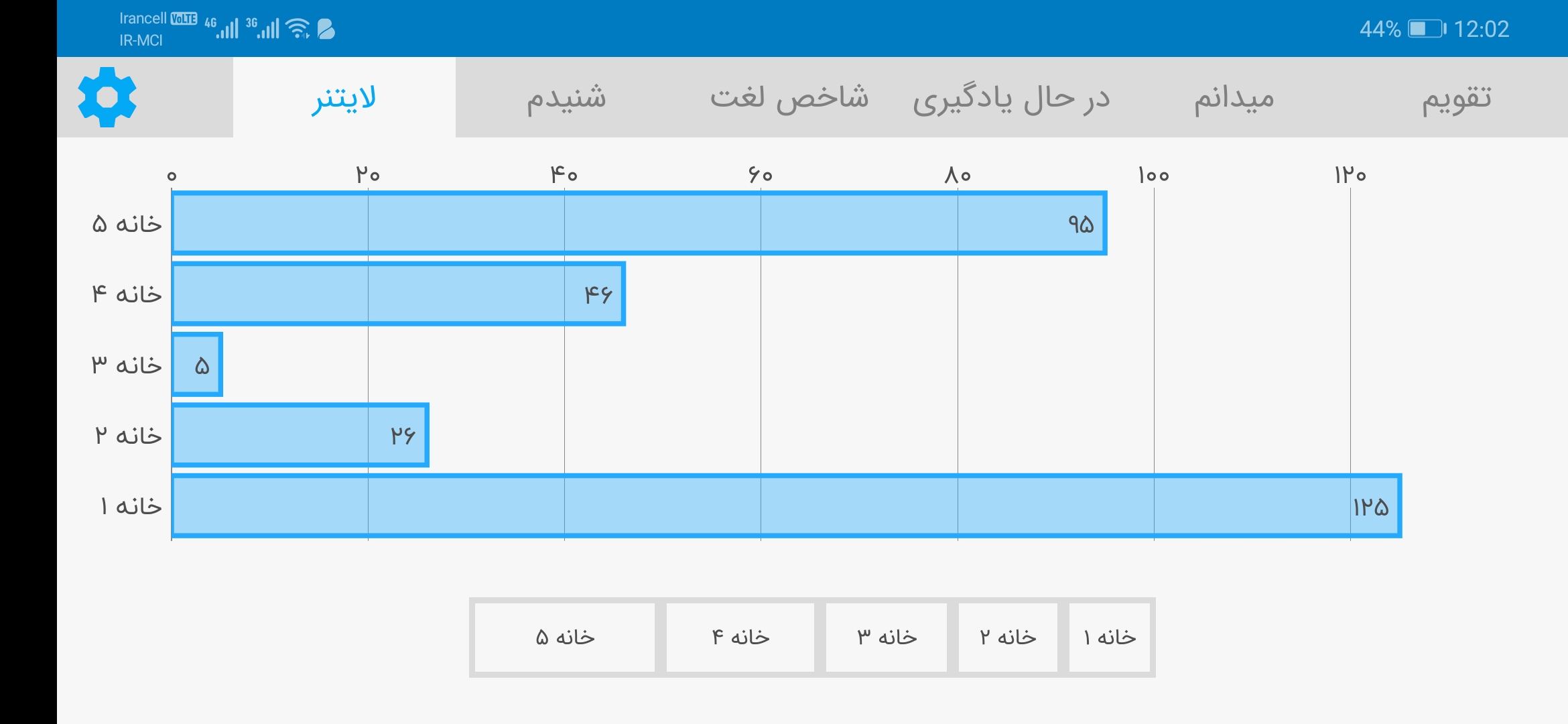The image size is (1568, 724).
Task: Select the شاخص لغت tab
Action: 789,97
